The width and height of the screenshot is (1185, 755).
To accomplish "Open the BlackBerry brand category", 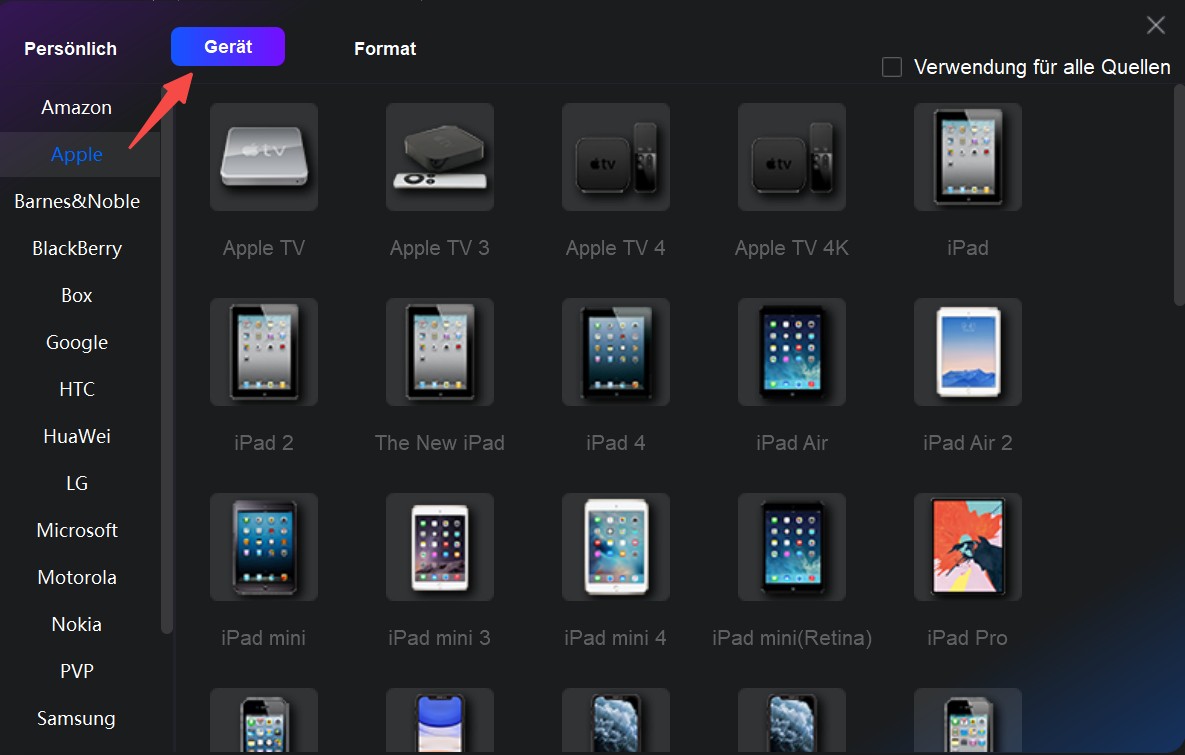I will tap(76, 248).
